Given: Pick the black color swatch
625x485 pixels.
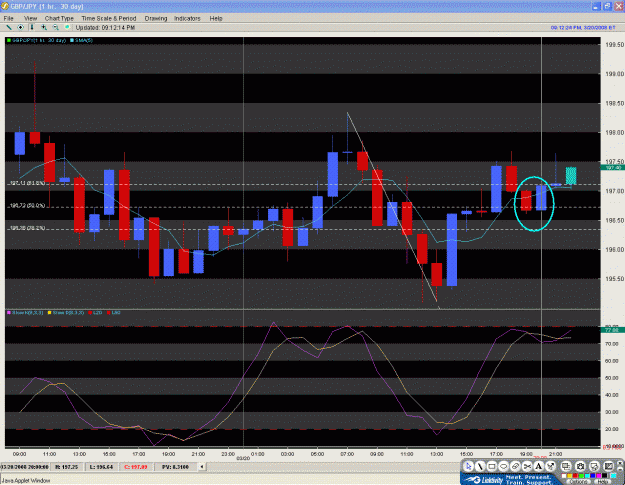Looking at the screenshot, I should click(605, 476).
